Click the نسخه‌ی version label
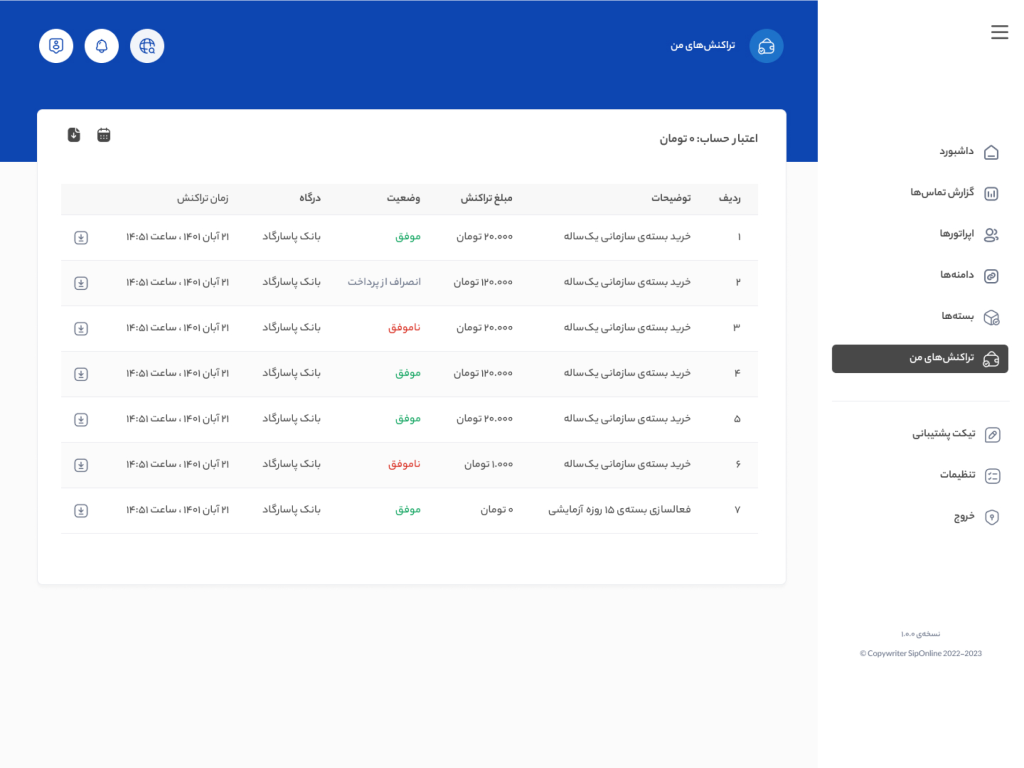The height and width of the screenshot is (768, 1024). click(920, 634)
